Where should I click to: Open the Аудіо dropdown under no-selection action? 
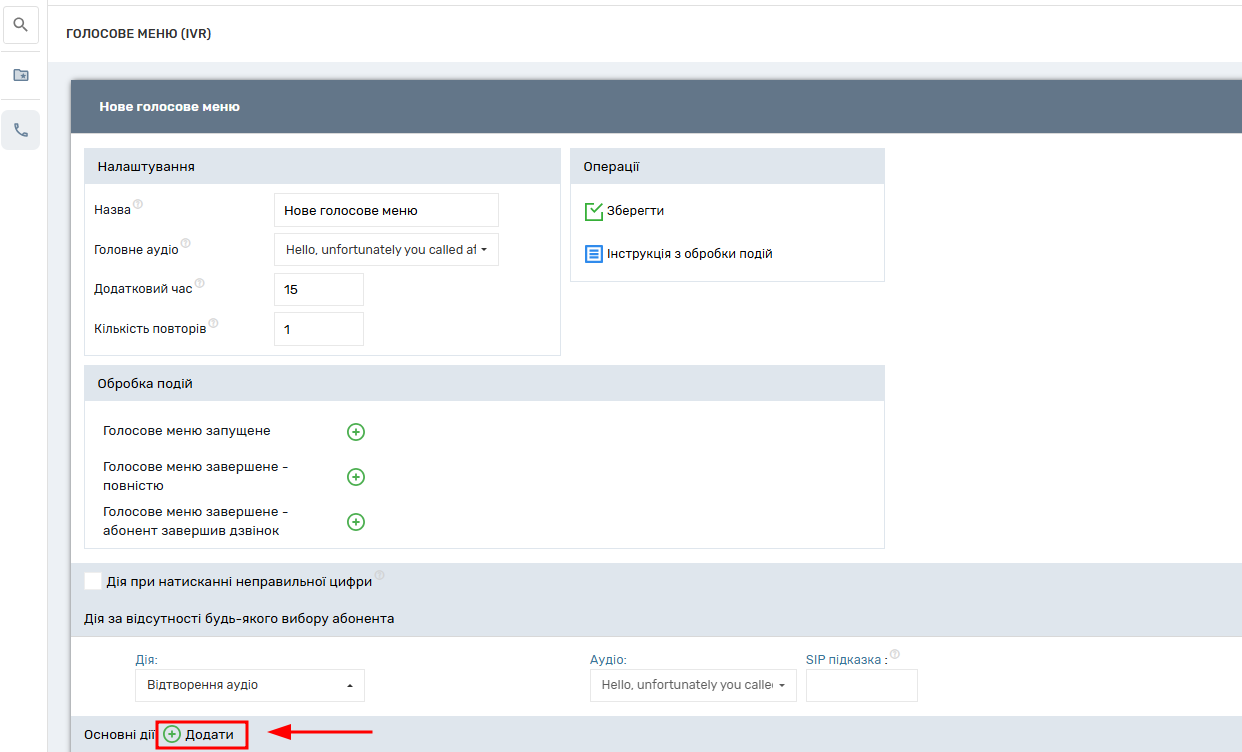click(692, 685)
